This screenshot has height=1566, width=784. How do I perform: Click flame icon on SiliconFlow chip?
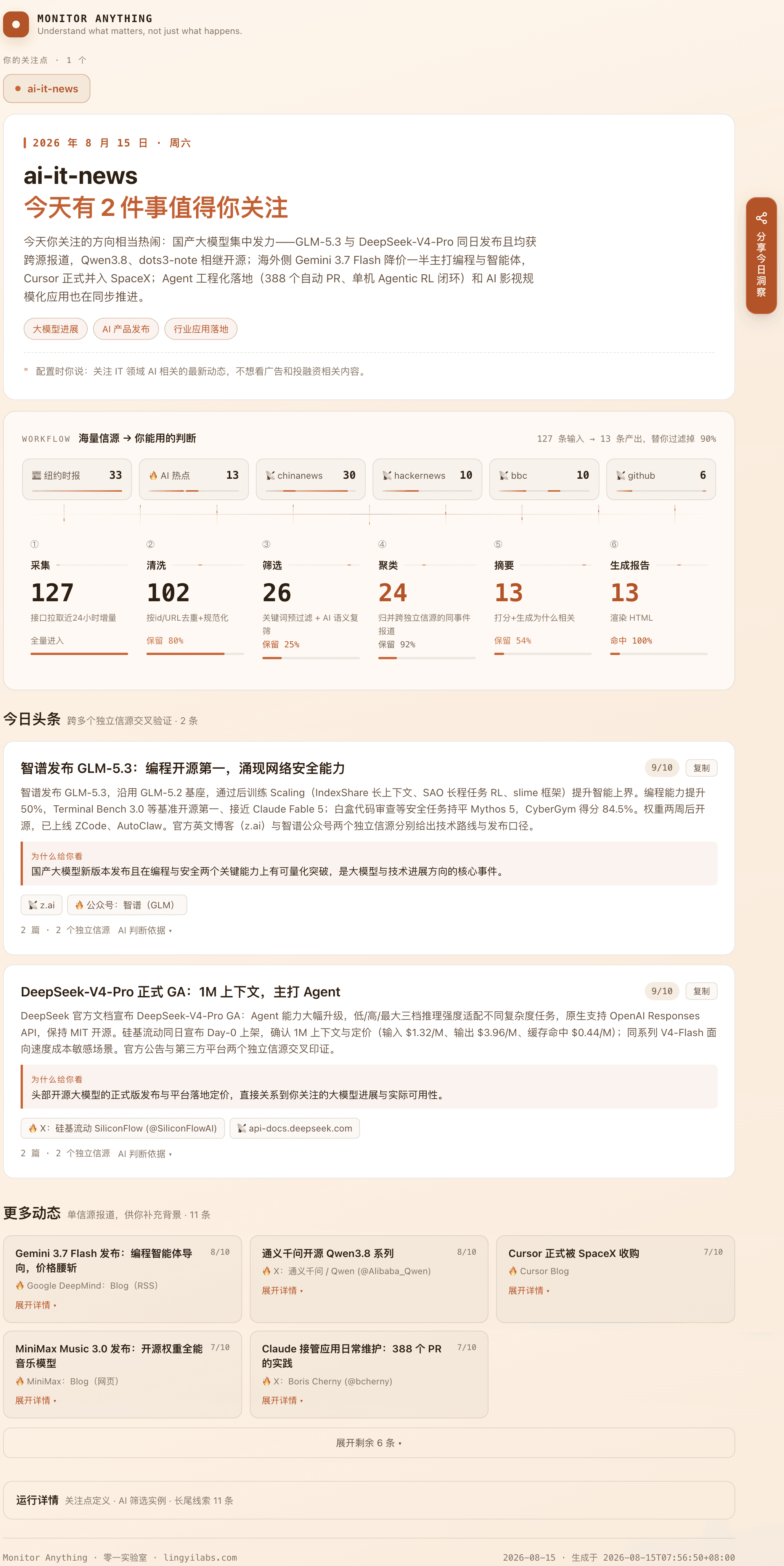coord(33,1128)
